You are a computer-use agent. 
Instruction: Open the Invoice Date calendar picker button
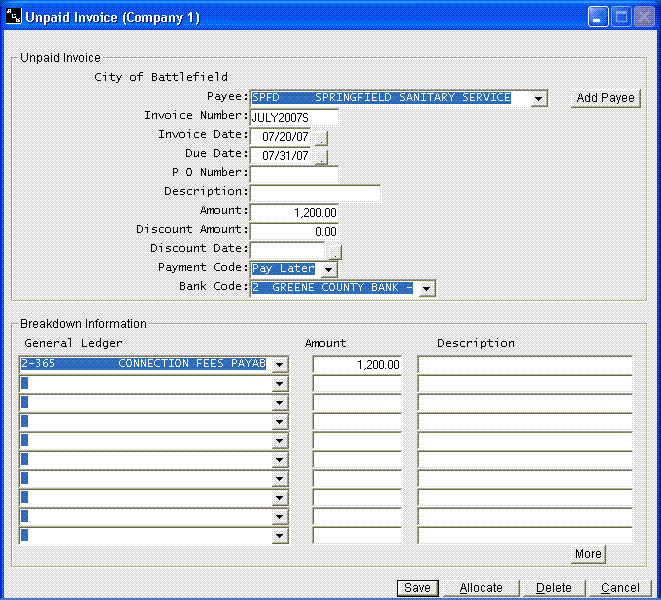pos(321,137)
